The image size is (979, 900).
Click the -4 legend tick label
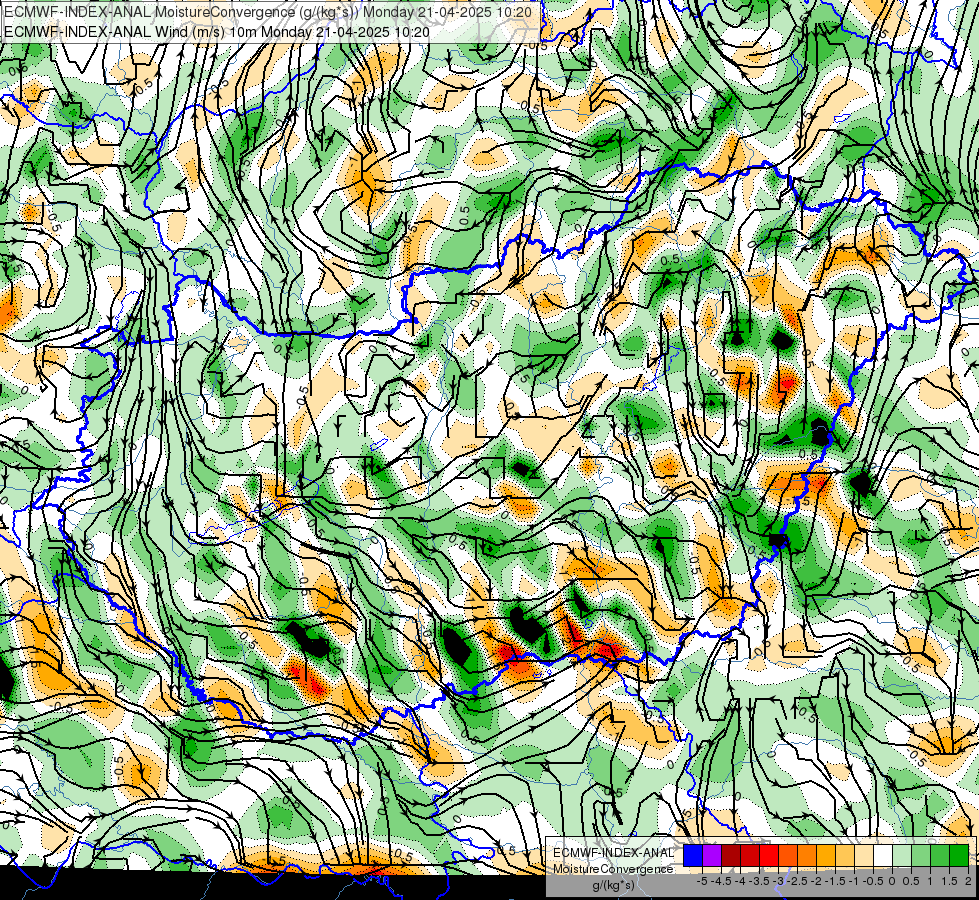tap(740, 881)
